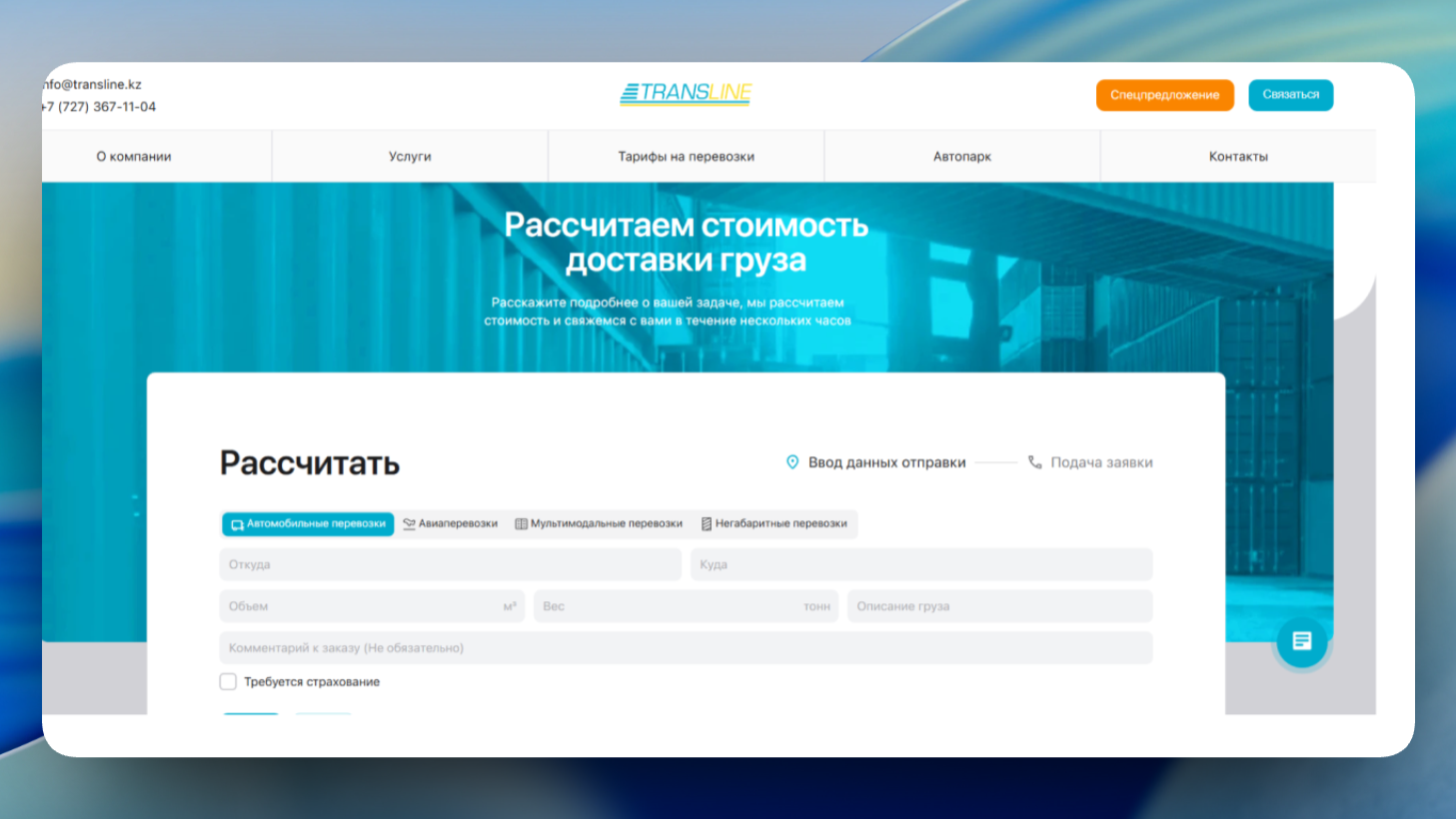
Task: Choose the Мультимодальные перевозки tab
Action: [599, 524]
